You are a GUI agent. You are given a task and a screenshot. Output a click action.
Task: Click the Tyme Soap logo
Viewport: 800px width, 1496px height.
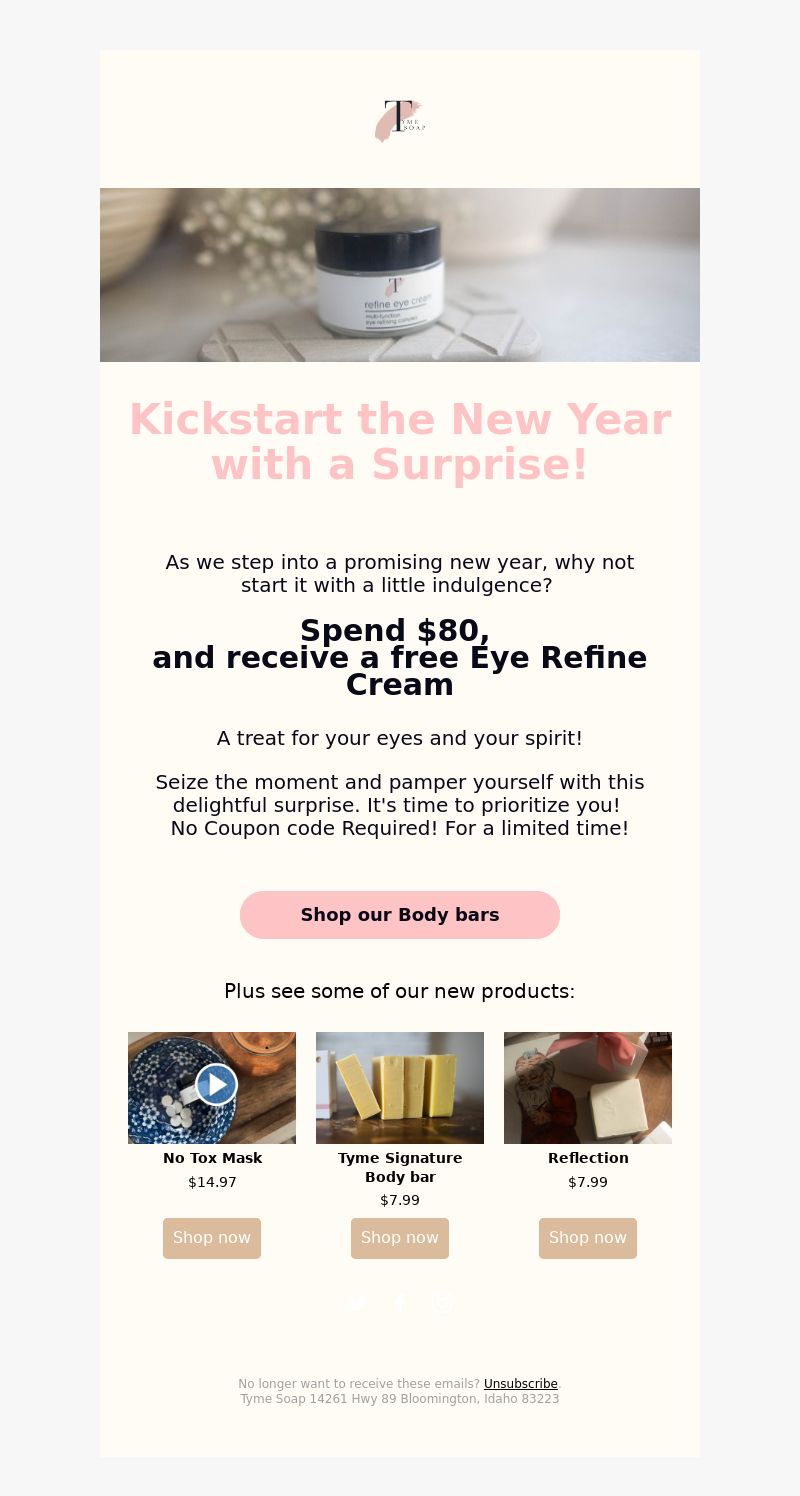pos(400,120)
